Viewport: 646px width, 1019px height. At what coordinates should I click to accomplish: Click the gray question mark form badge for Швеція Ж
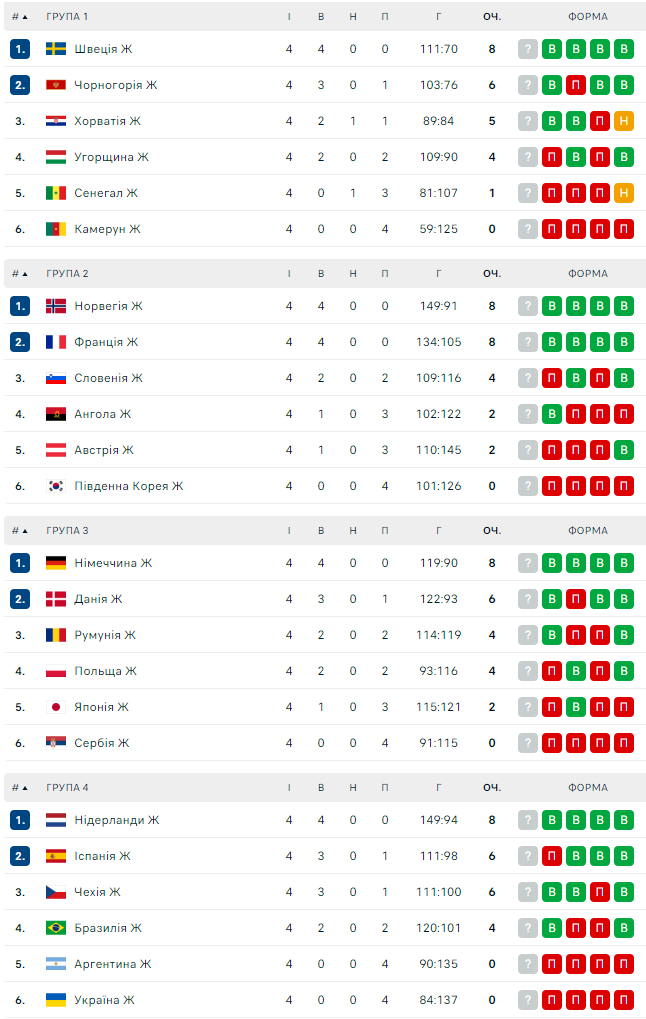pyautogui.click(x=528, y=49)
